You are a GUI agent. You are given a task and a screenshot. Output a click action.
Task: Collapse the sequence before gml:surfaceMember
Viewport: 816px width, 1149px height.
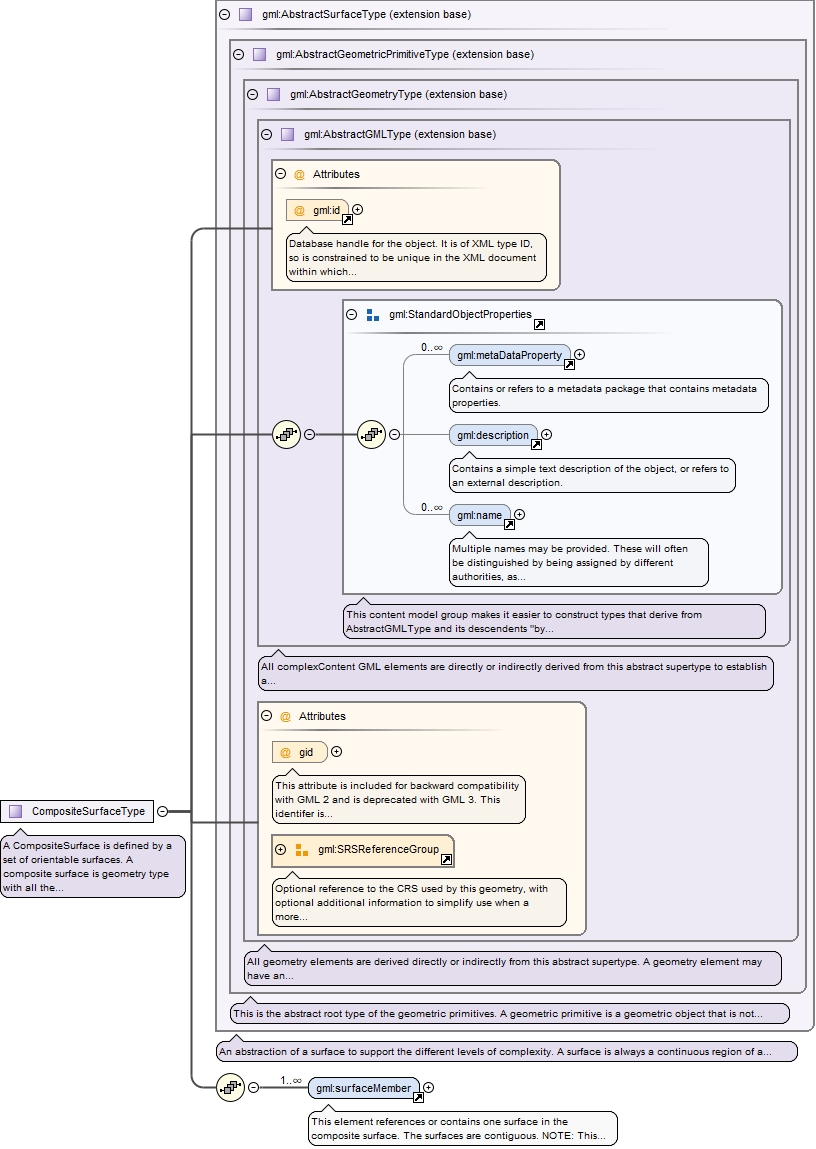[253, 1087]
